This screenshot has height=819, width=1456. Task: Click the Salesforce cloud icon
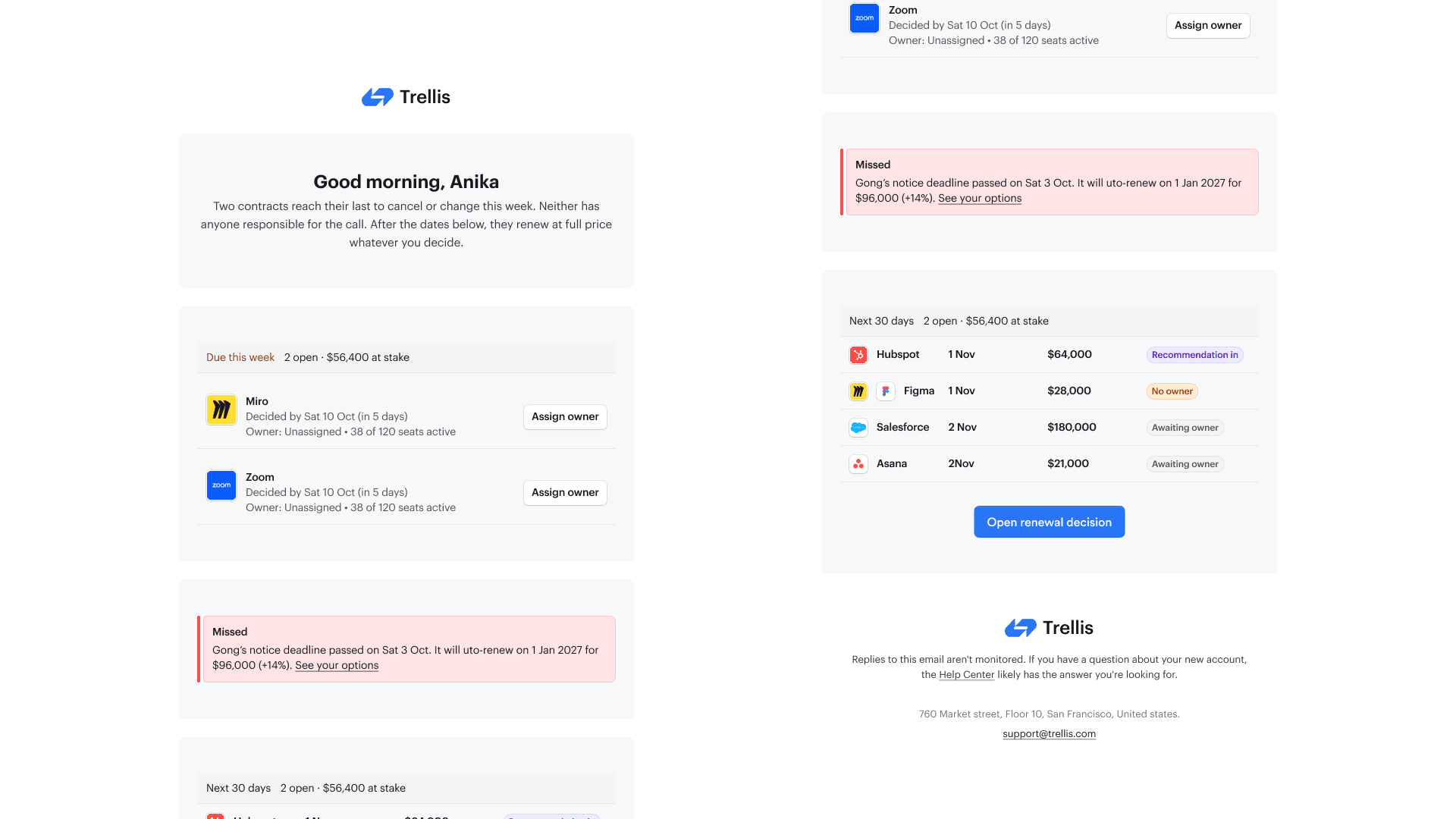[858, 428]
